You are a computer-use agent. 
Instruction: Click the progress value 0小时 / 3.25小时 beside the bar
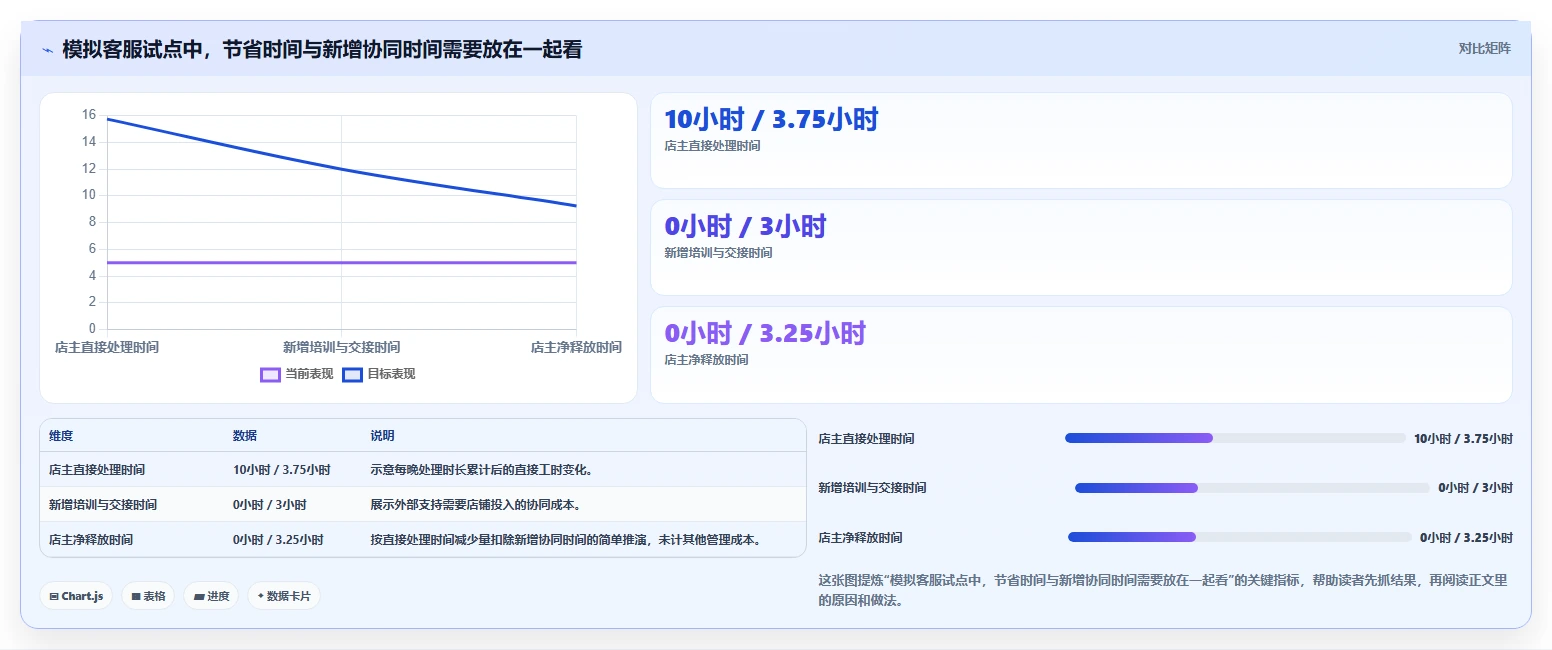click(x=1466, y=537)
